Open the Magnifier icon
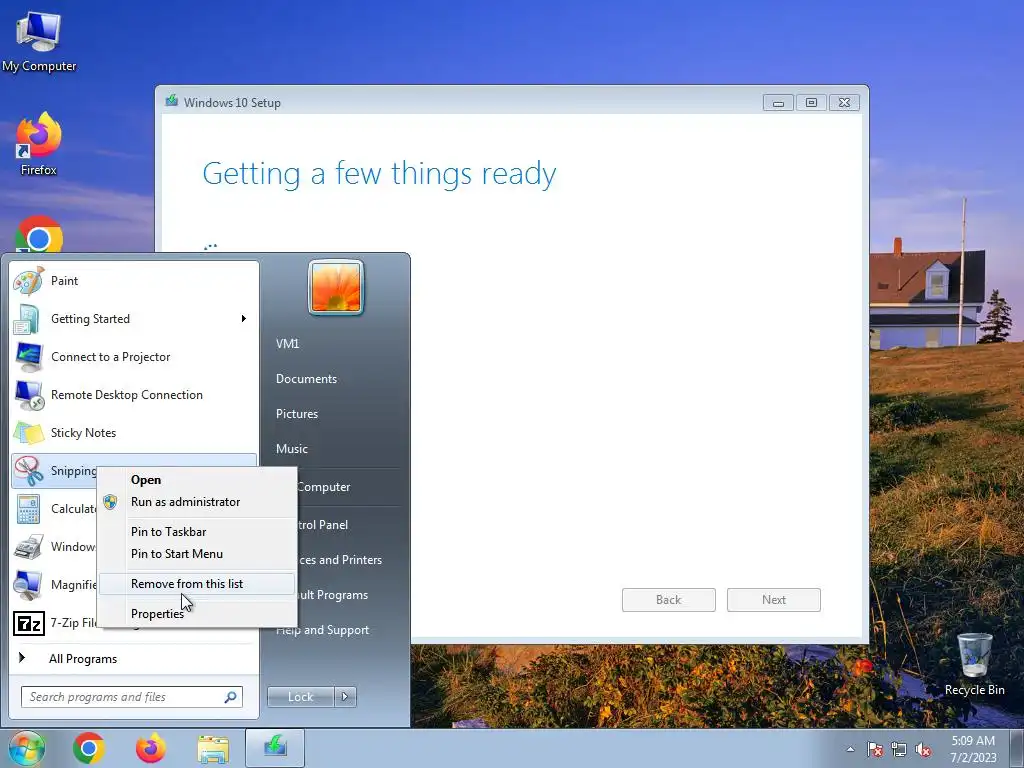 point(29,584)
